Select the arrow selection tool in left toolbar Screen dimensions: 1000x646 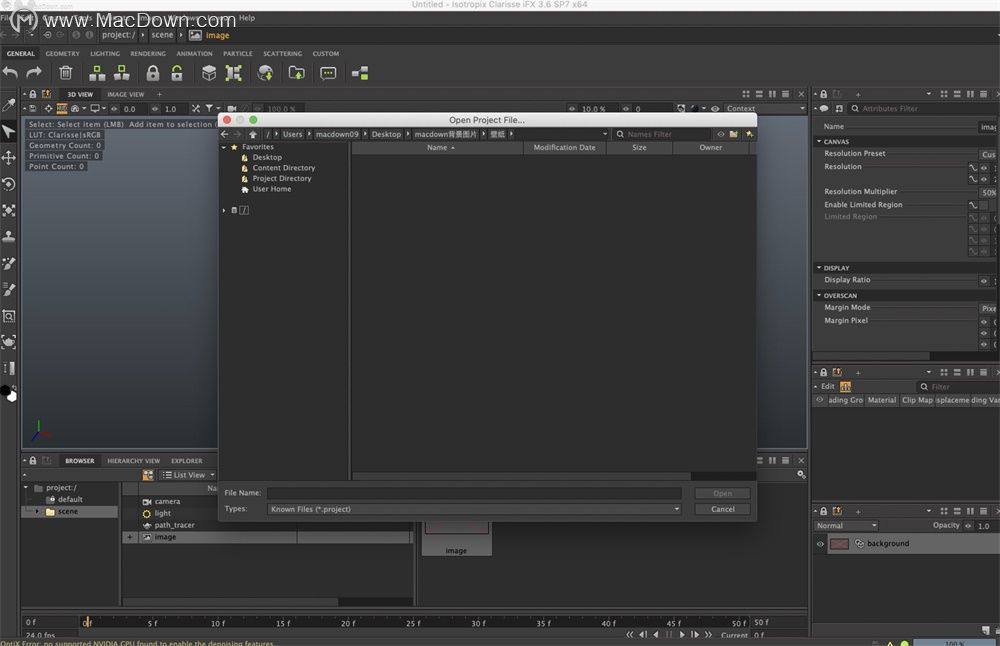[9, 131]
